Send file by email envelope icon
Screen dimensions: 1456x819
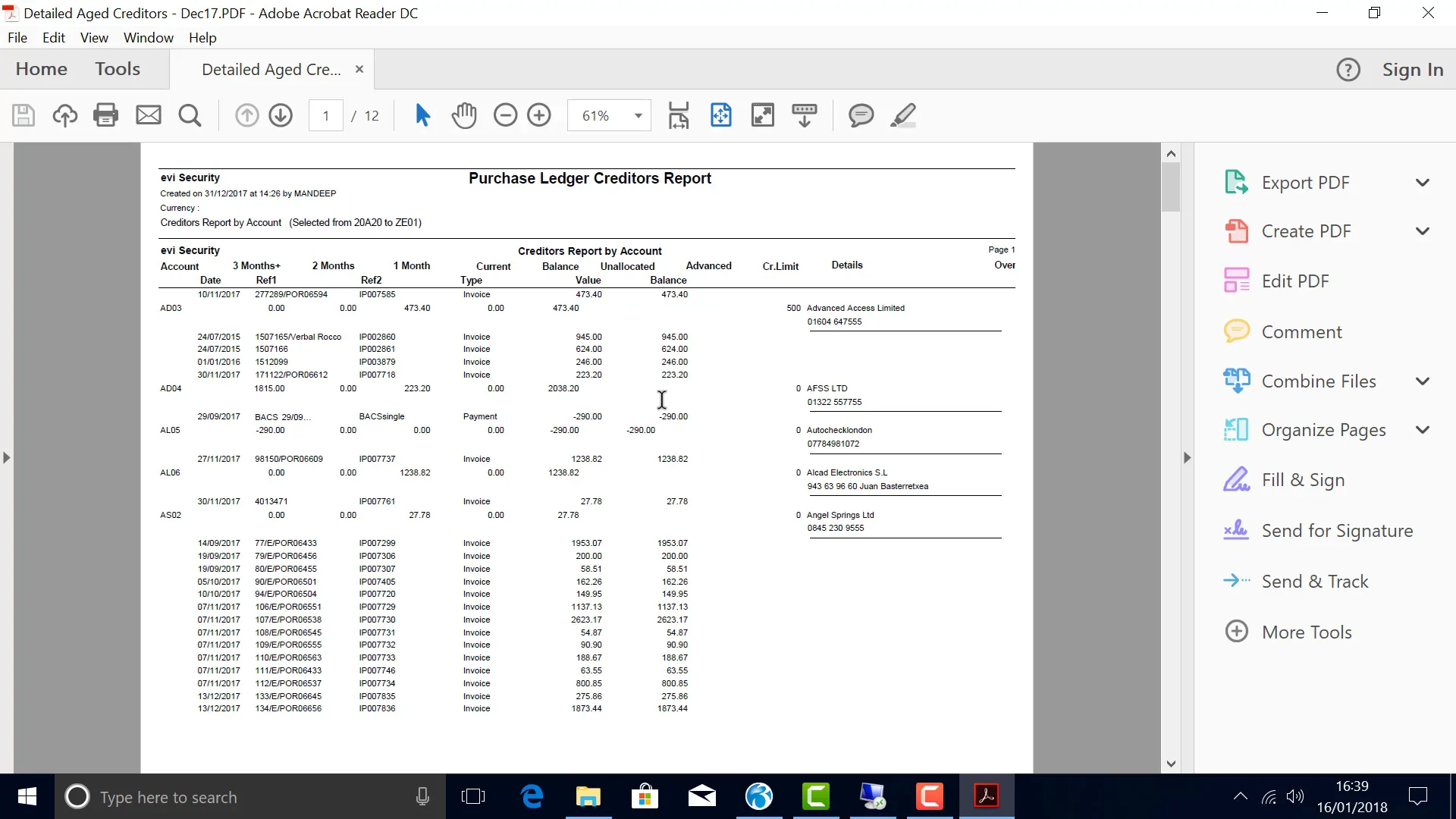pos(149,115)
